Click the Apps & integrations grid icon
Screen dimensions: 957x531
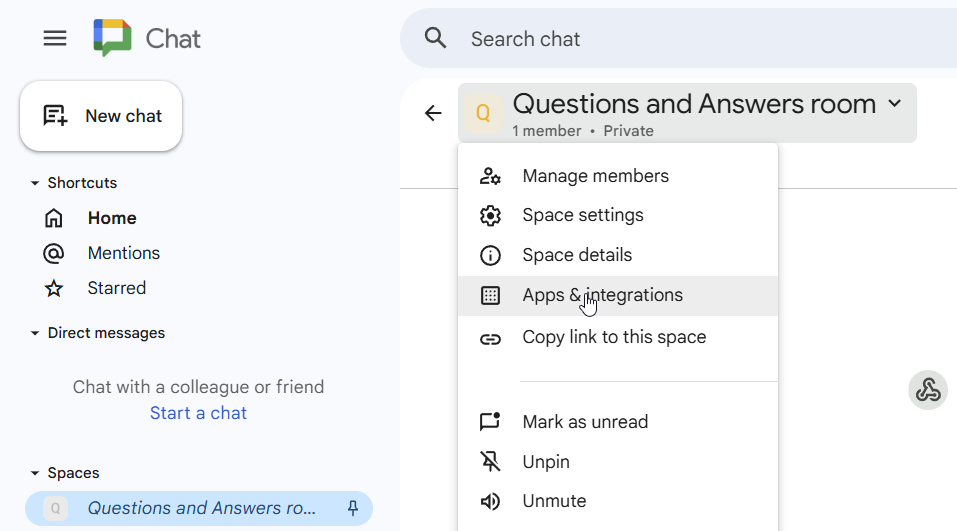[490, 295]
